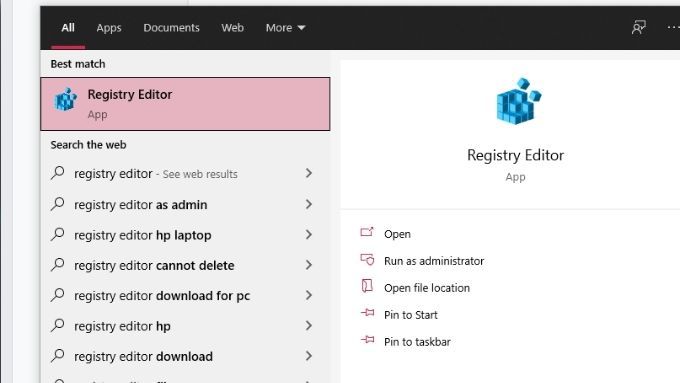Viewport: 680px width, 383px height.
Task: Click the 'Search the web' heading
Action: pos(88,145)
